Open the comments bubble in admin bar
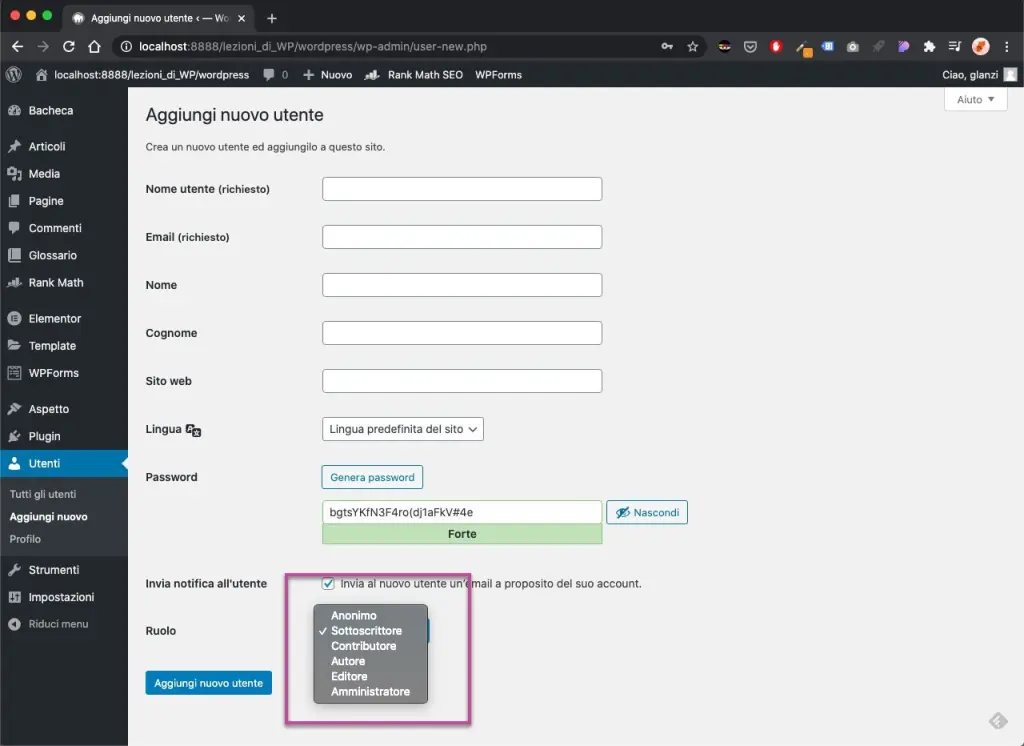This screenshot has height=746, width=1024. [x=268, y=74]
